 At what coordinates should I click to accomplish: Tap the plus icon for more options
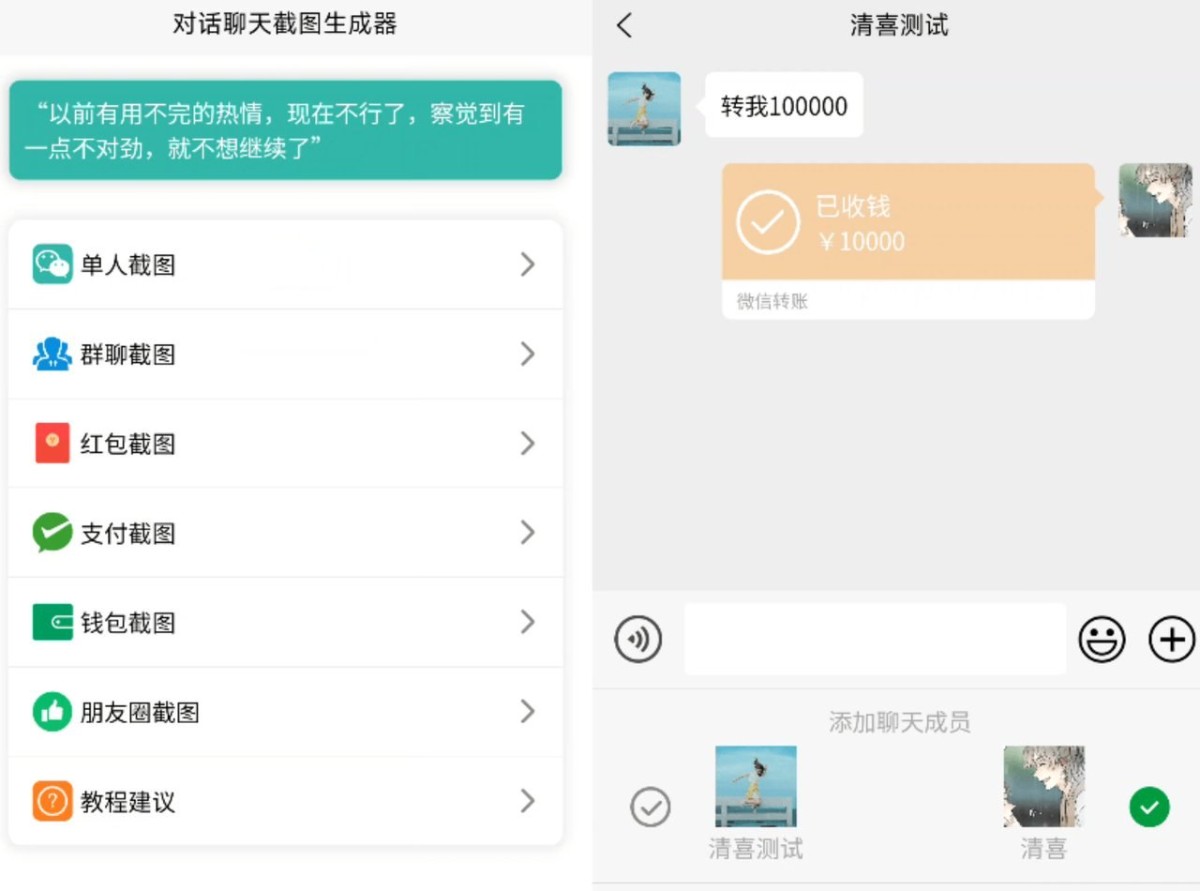coord(1172,639)
